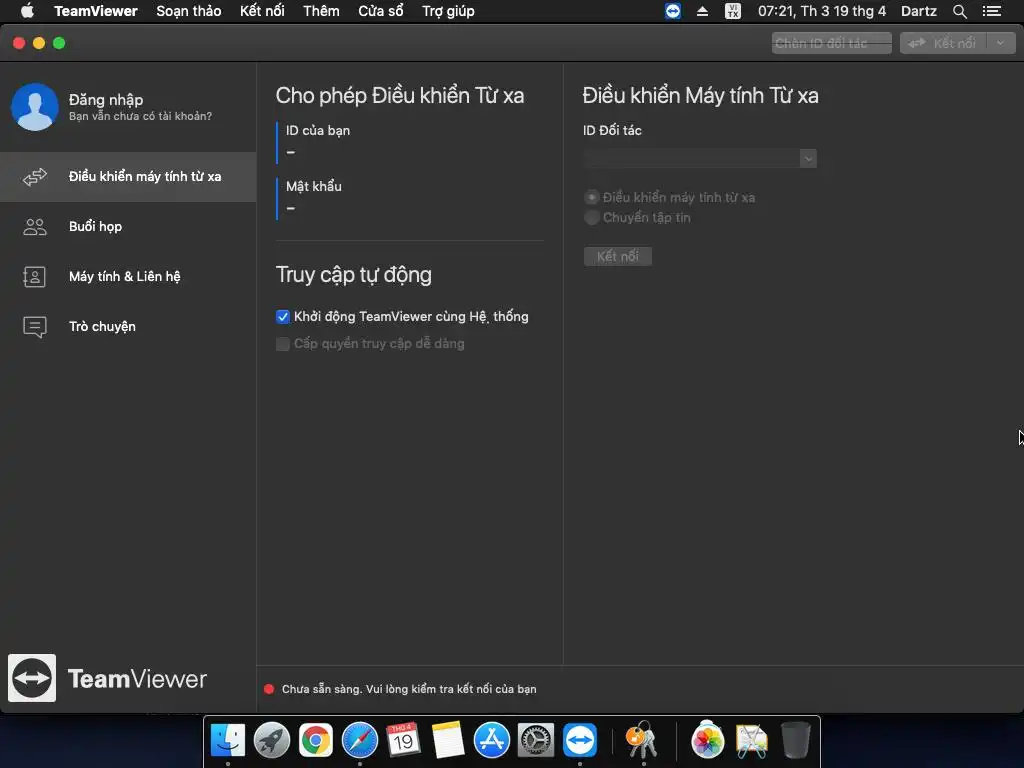Open the Notification Center list icon
This screenshot has width=1024, height=768.
pyautogui.click(x=992, y=11)
